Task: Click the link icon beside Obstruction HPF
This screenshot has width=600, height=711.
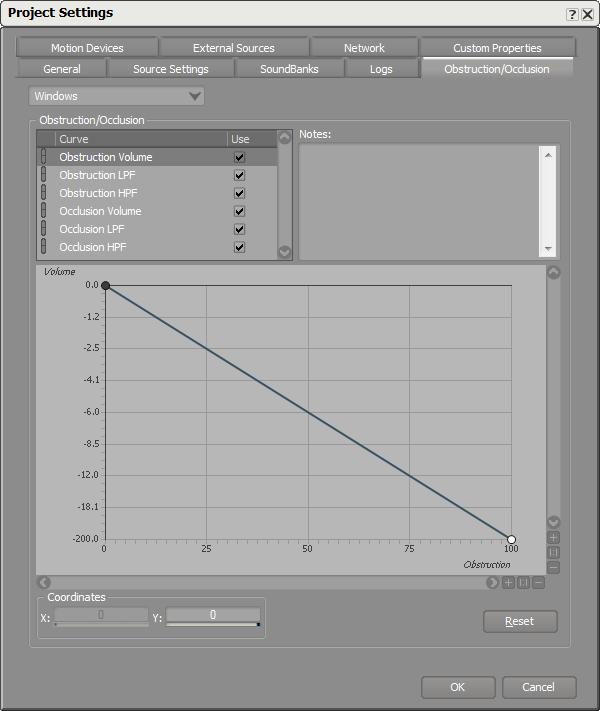Action: [x=44, y=193]
